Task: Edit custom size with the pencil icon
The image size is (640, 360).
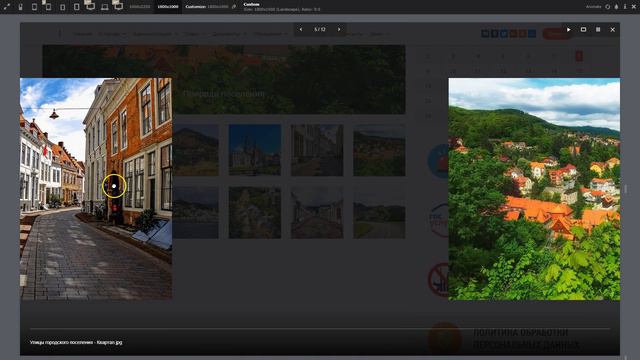Action: [x=234, y=7]
